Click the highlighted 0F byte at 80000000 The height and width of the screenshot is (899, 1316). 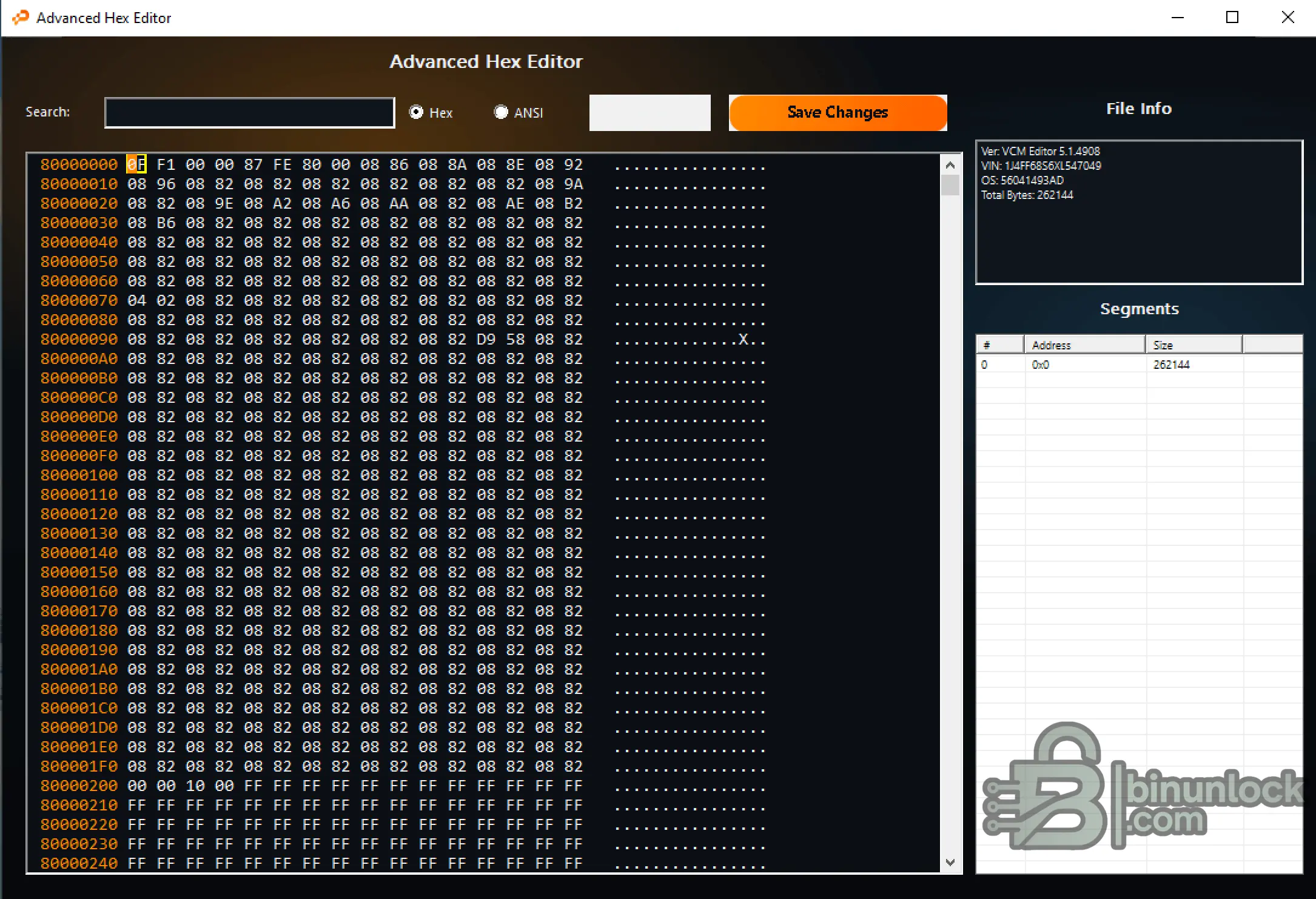tap(136, 164)
